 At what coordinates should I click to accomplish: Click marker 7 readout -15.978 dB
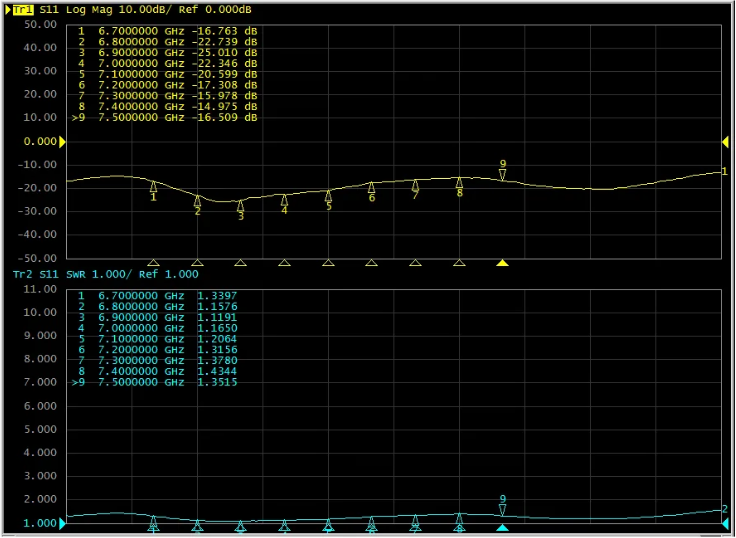point(224,96)
